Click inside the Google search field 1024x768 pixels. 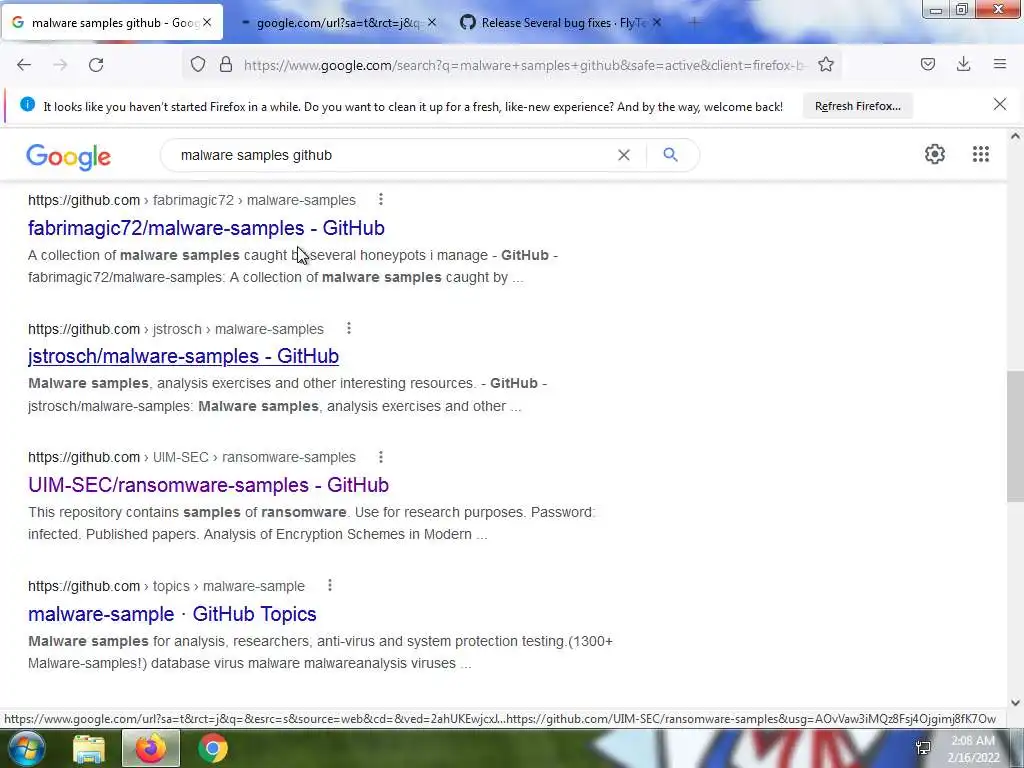click(392, 155)
